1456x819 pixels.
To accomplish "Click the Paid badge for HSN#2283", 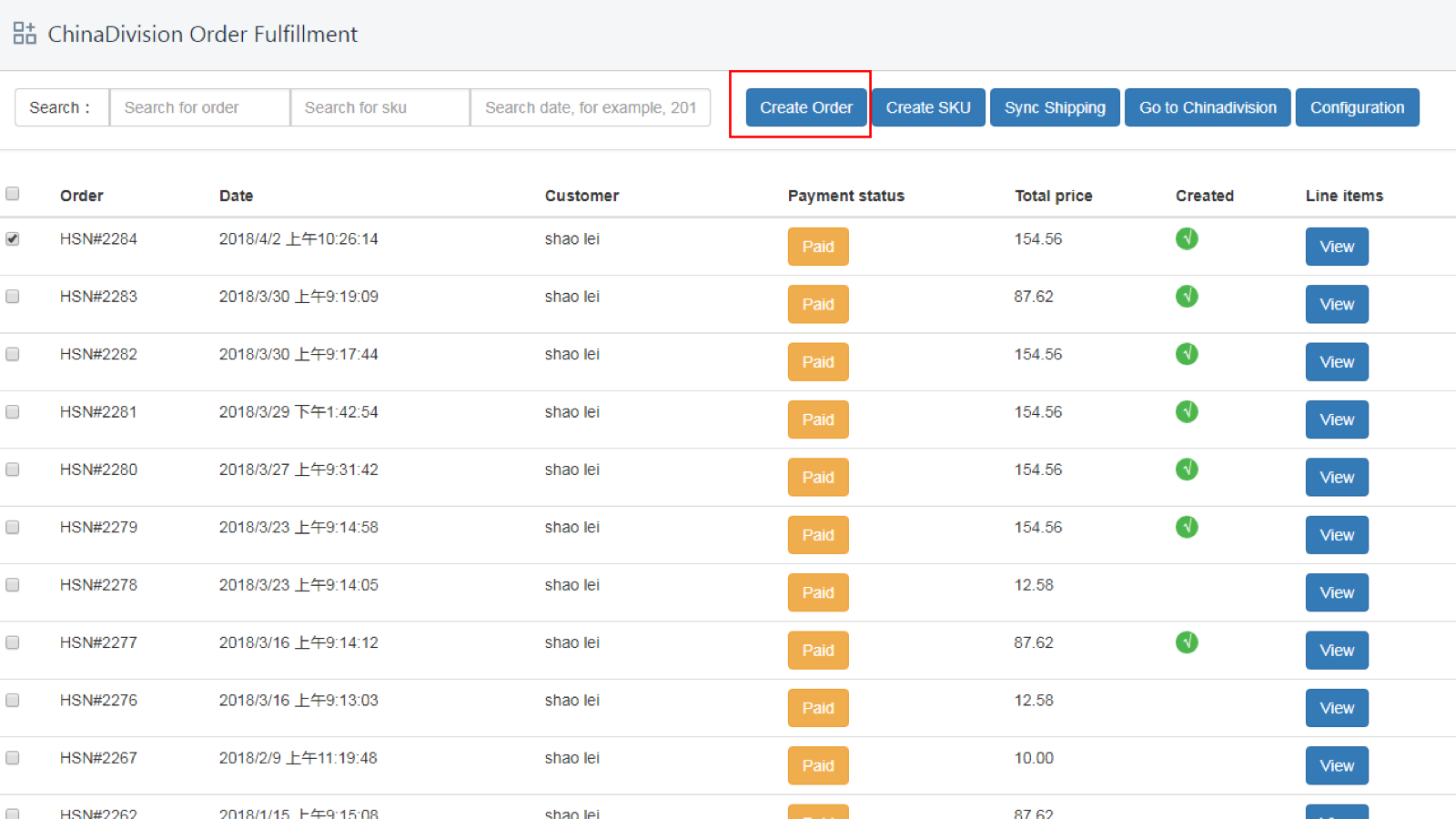I will tap(817, 304).
